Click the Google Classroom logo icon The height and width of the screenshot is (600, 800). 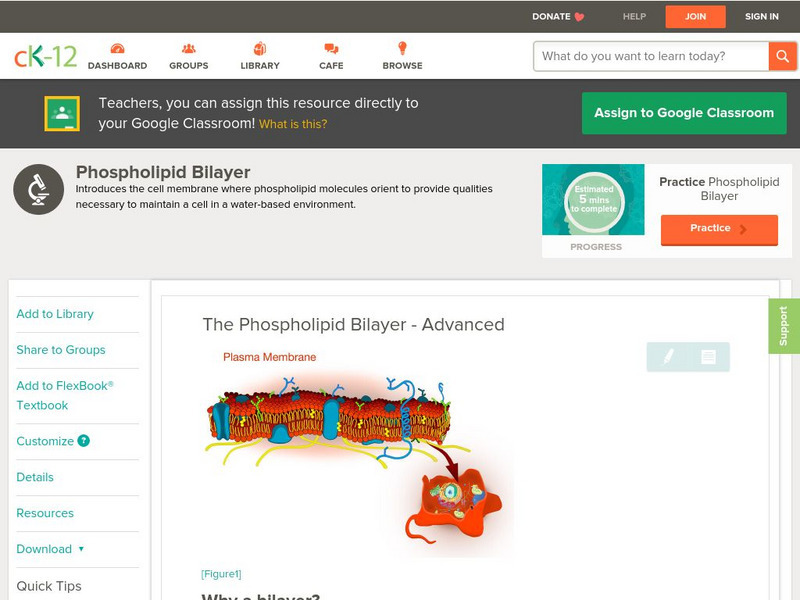coord(62,113)
